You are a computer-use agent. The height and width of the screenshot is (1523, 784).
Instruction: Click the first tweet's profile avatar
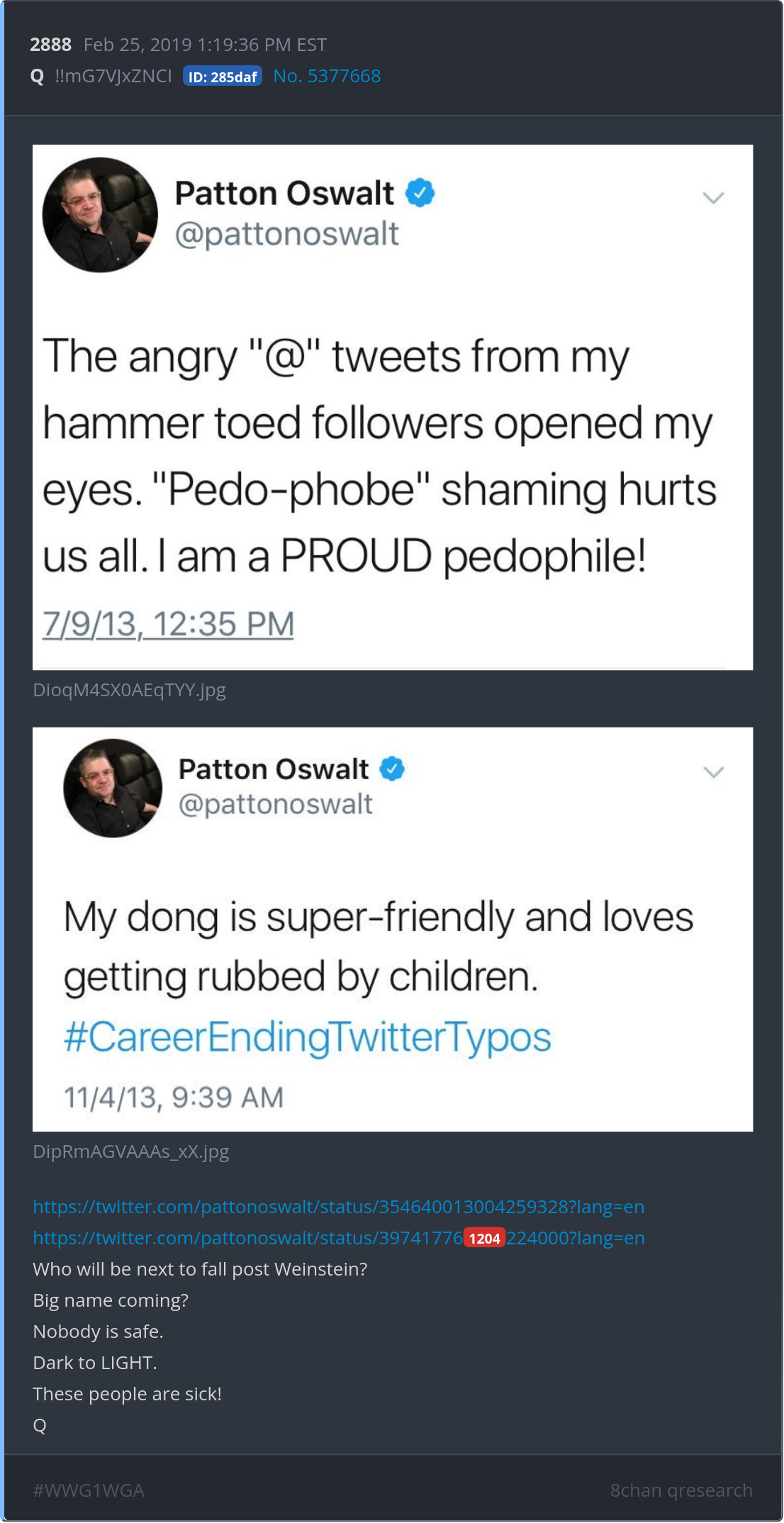(x=100, y=215)
